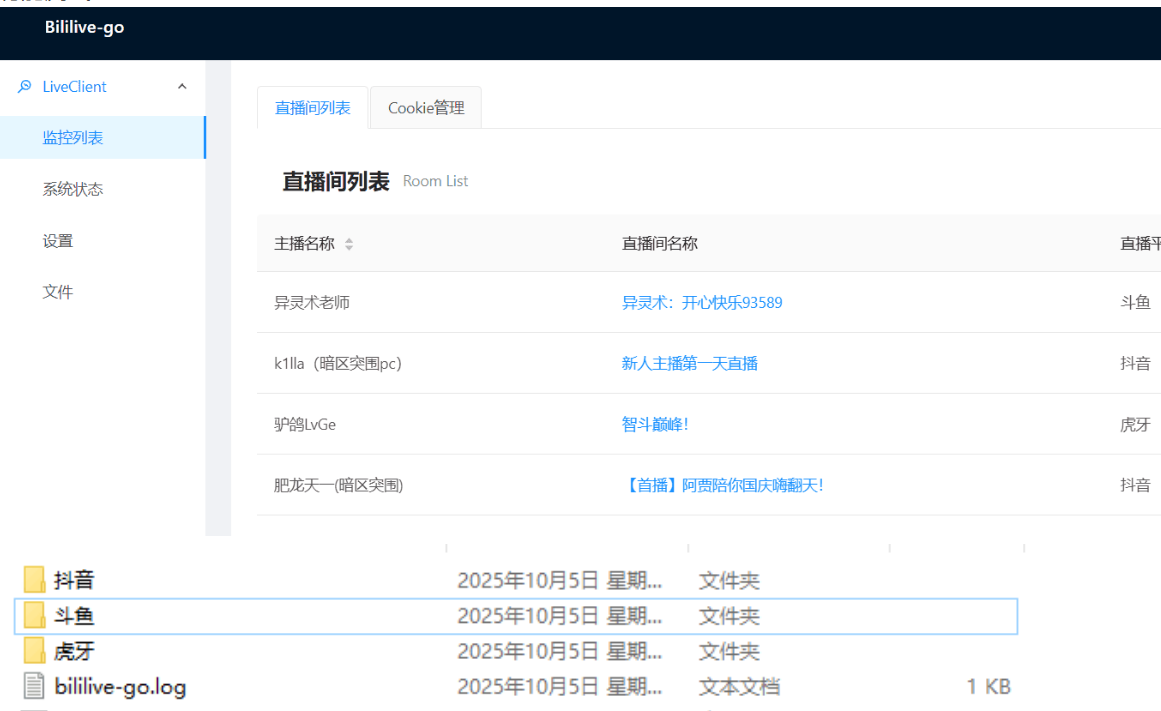The height and width of the screenshot is (711, 1161).
Task: Go to 设置 in the sidebar
Action: point(58,241)
